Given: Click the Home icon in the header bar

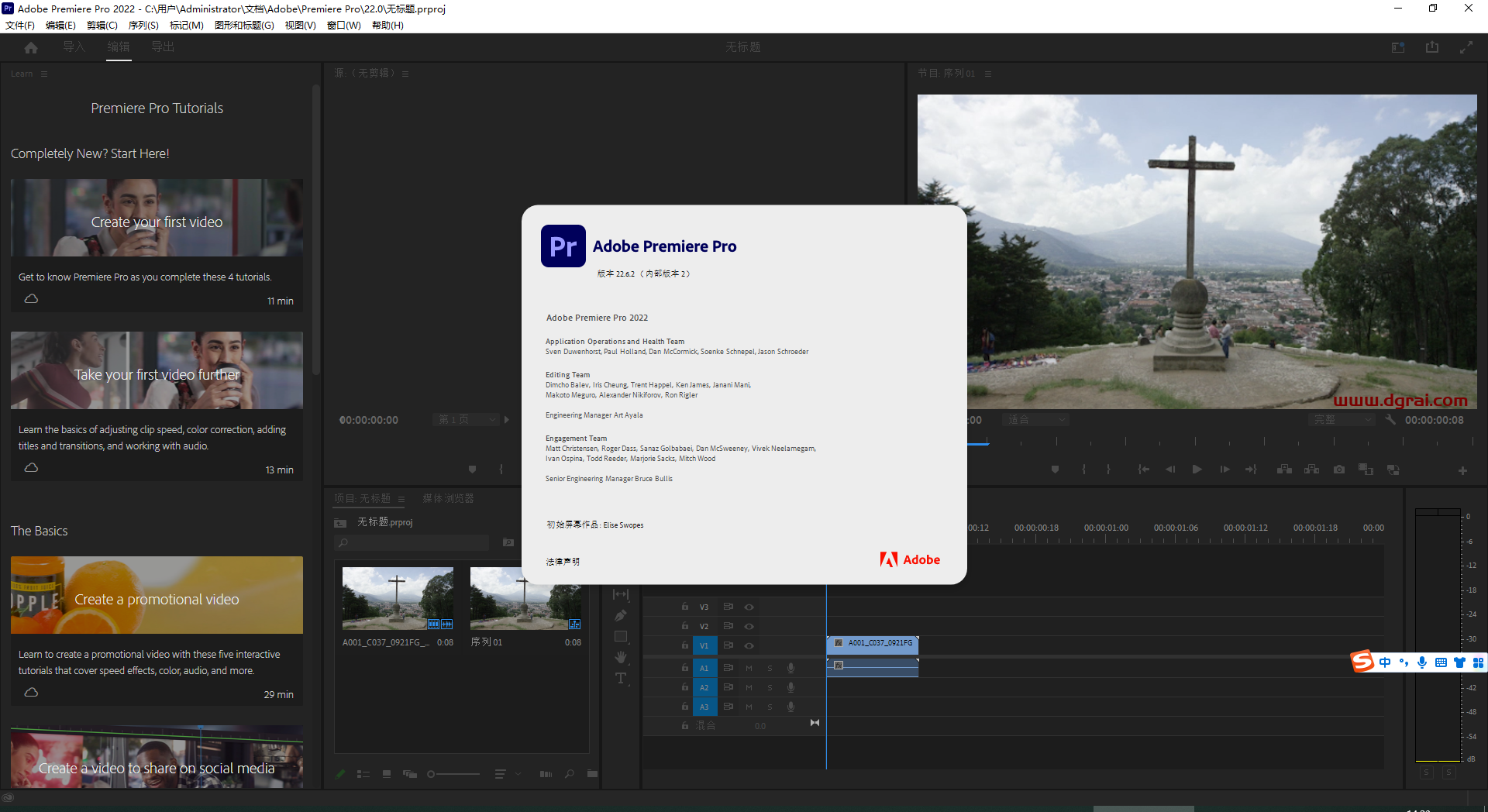Looking at the screenshot, I should click(29, 46).
